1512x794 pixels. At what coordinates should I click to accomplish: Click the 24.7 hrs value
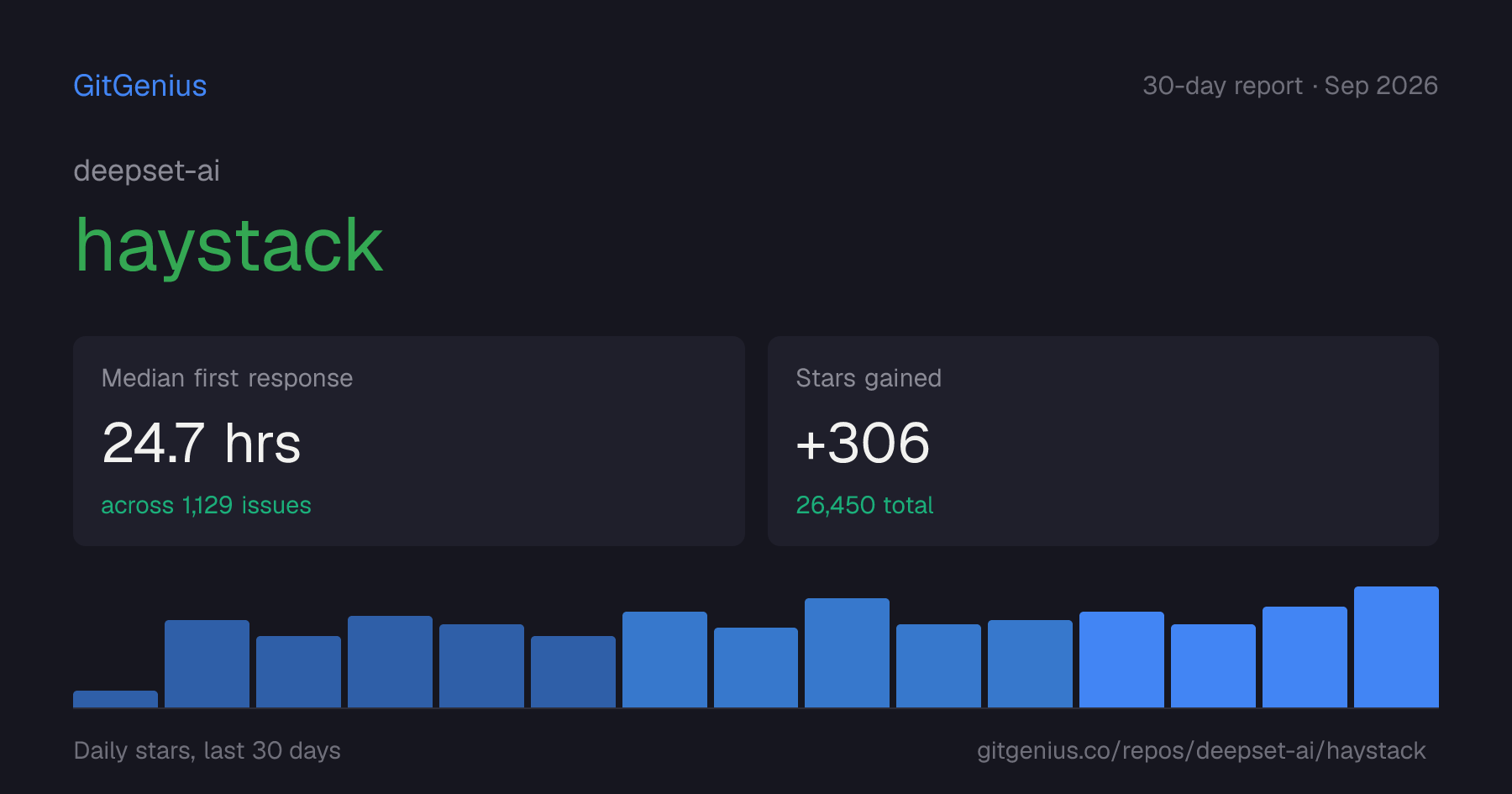click(x=201, y=443)
